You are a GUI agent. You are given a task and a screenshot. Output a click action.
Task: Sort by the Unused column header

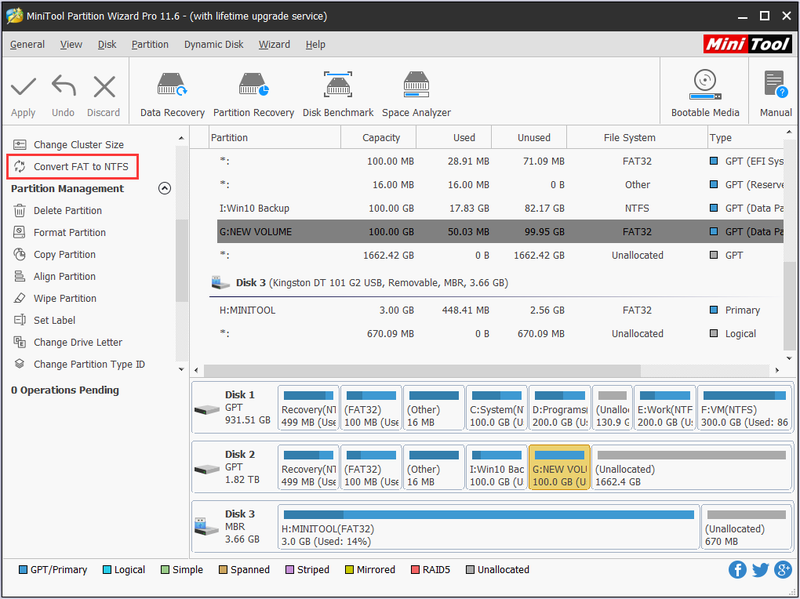[x=529, y=138]
